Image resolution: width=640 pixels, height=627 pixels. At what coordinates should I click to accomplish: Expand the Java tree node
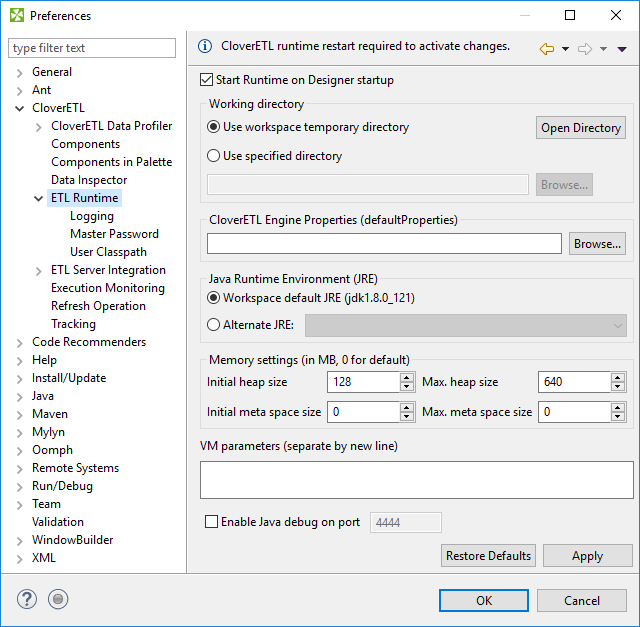pos(19,397)
